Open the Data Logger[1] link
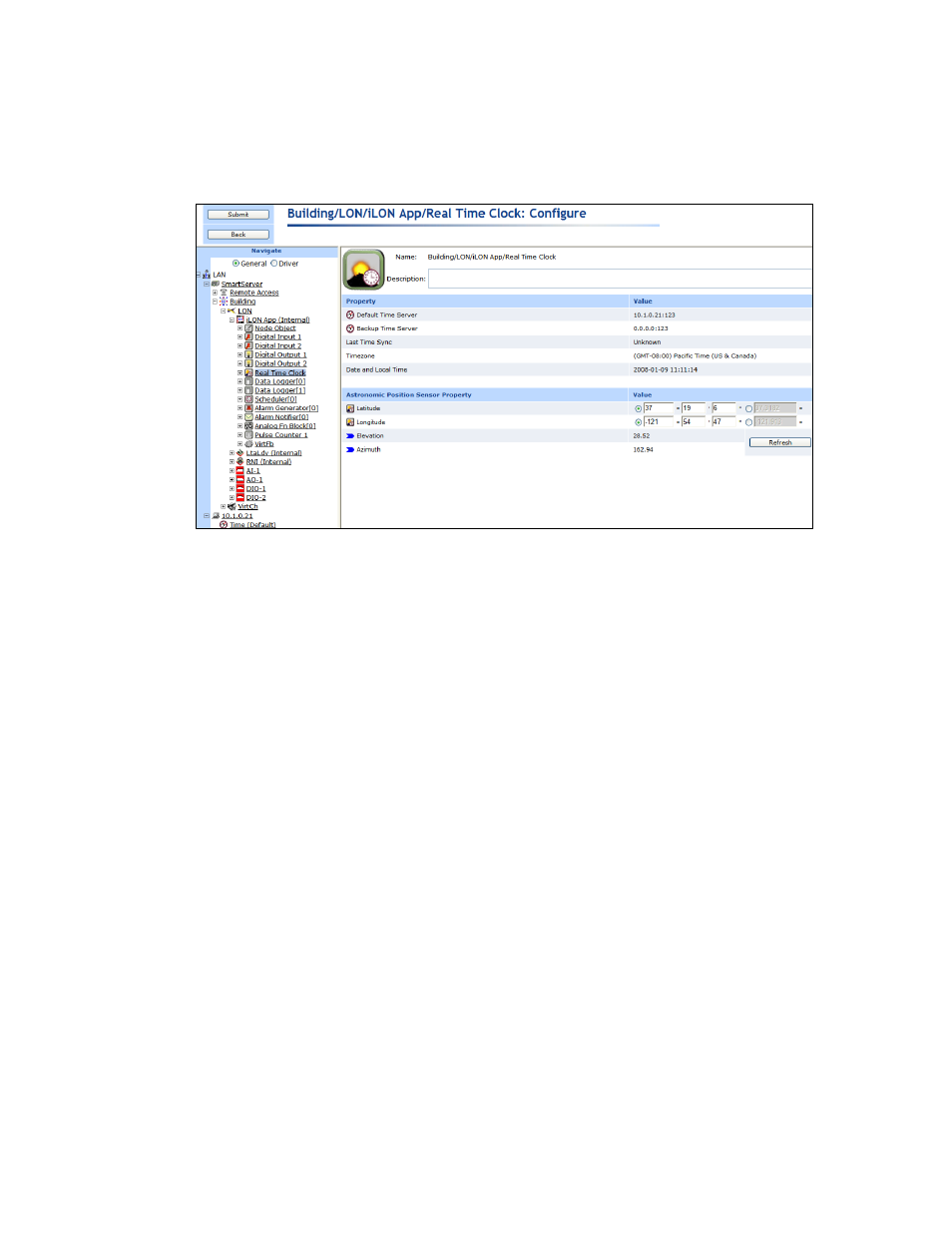 (280, 390)
